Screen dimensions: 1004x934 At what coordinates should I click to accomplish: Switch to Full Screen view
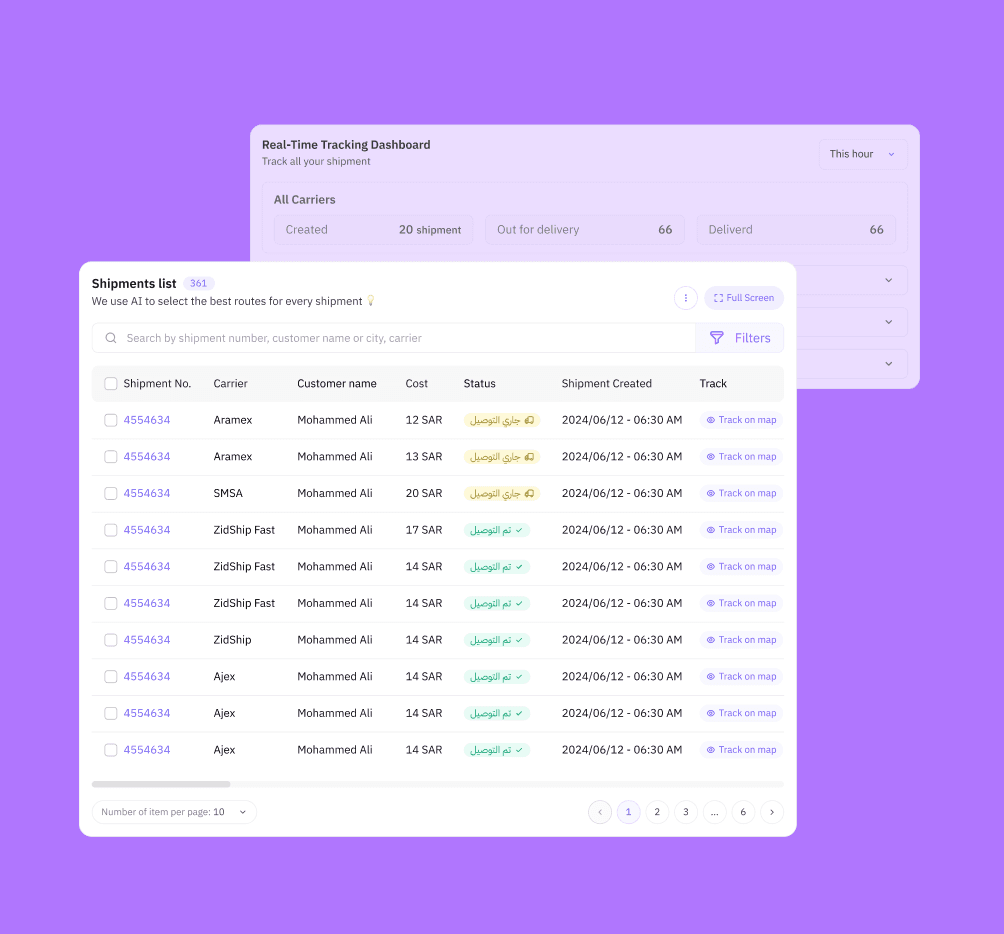(744, 298)
